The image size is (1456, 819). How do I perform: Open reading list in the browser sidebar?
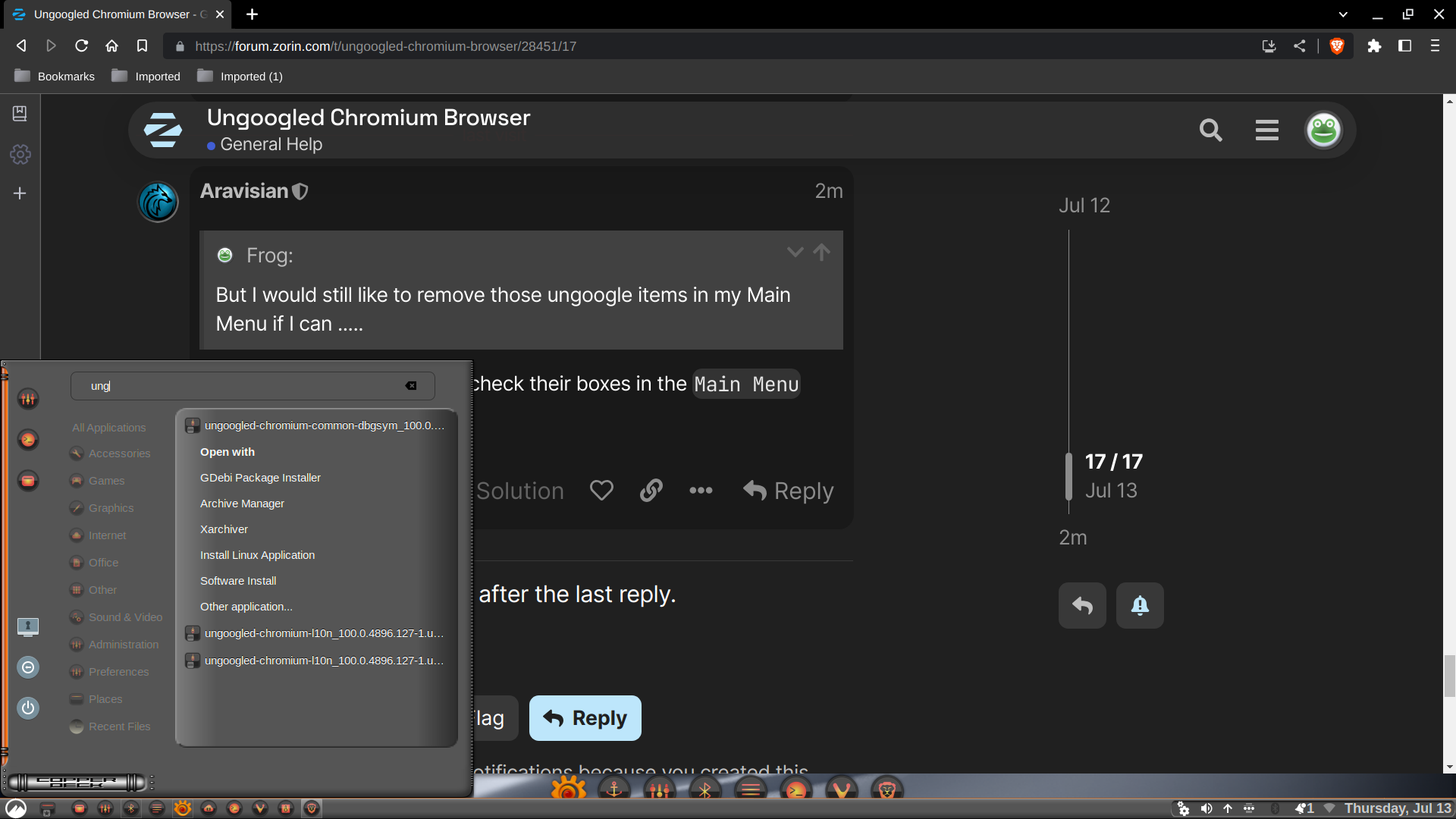pos(20,114)
